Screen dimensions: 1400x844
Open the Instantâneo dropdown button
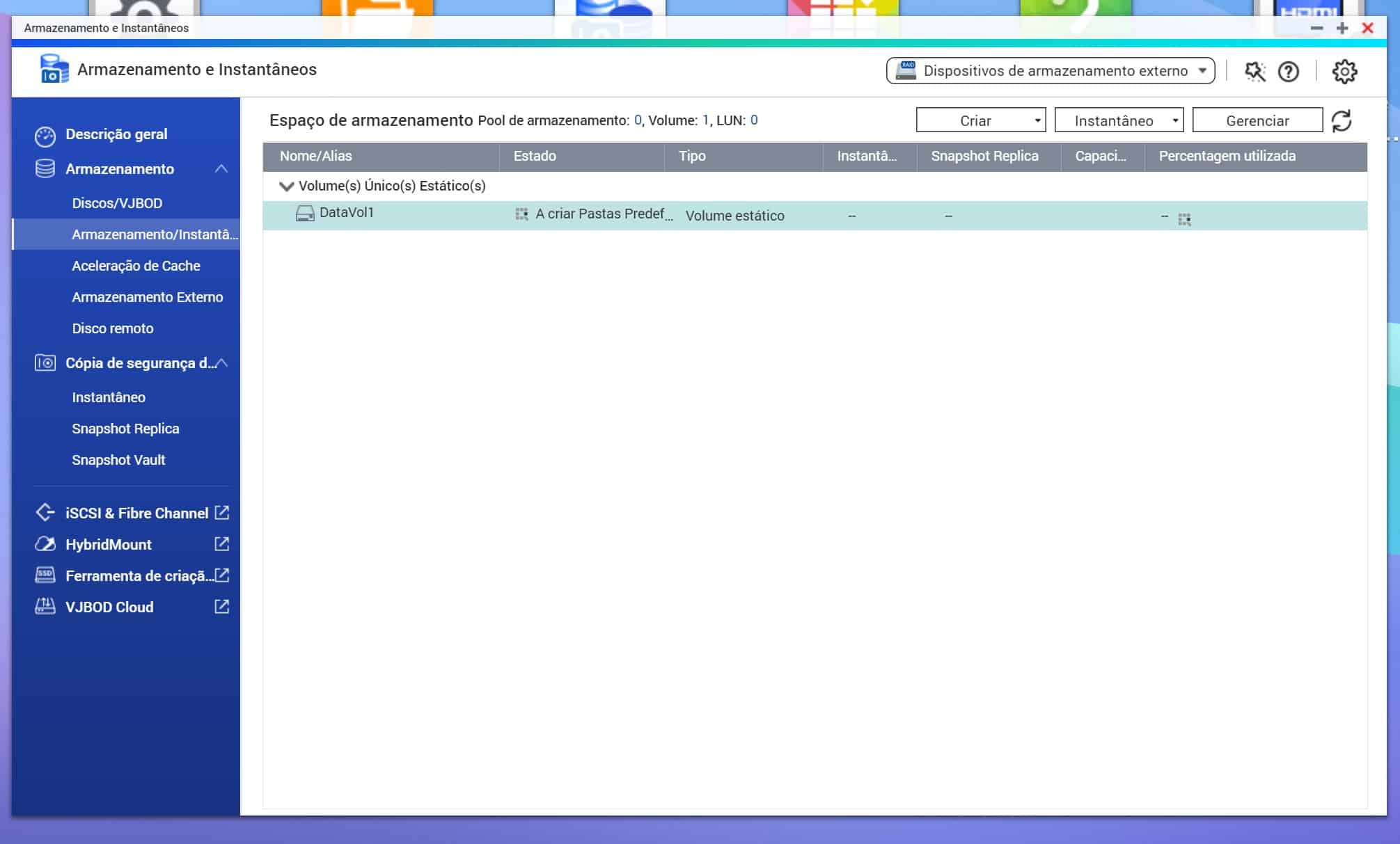click(x=1118, y=120)
